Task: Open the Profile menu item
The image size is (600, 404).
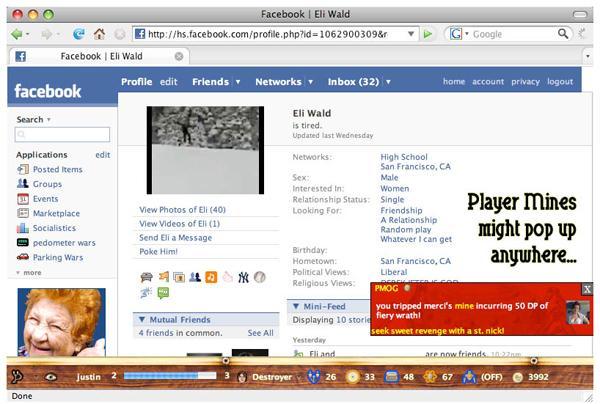Action: 137,82
